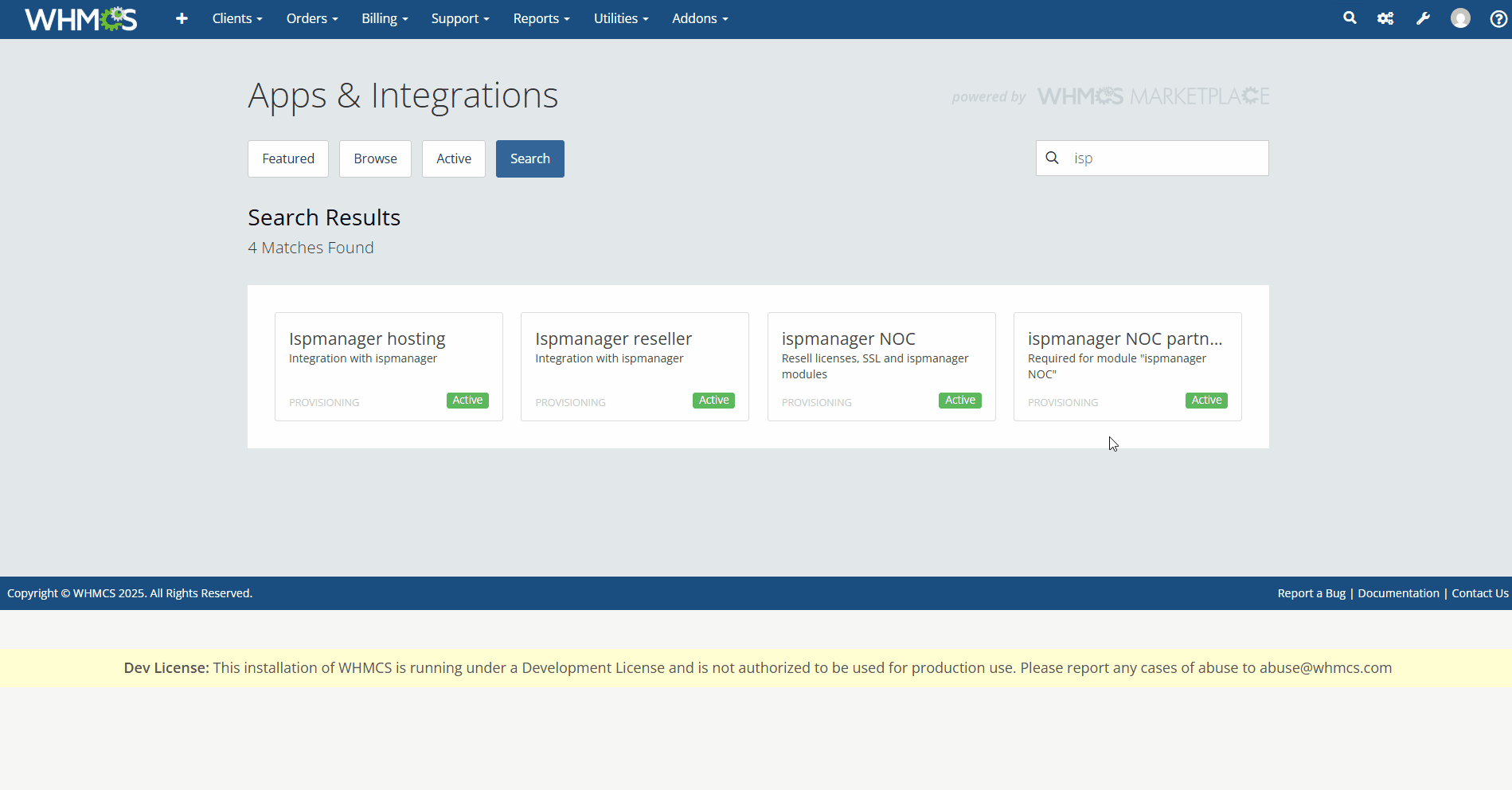Click the user account avatar icon

pos(1460,18)
